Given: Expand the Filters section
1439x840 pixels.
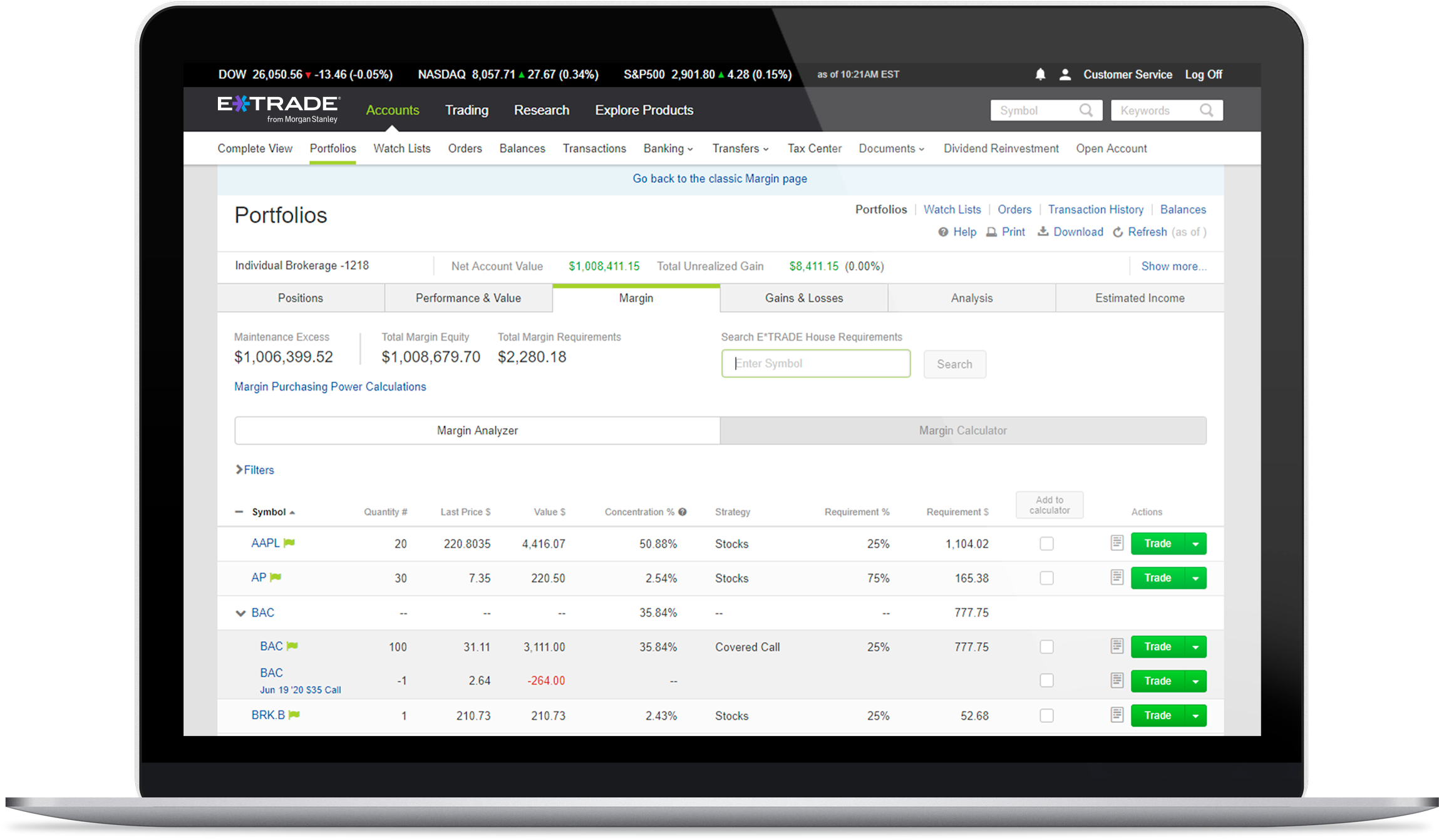Looking at the screenshot, I should coord(254,469).
